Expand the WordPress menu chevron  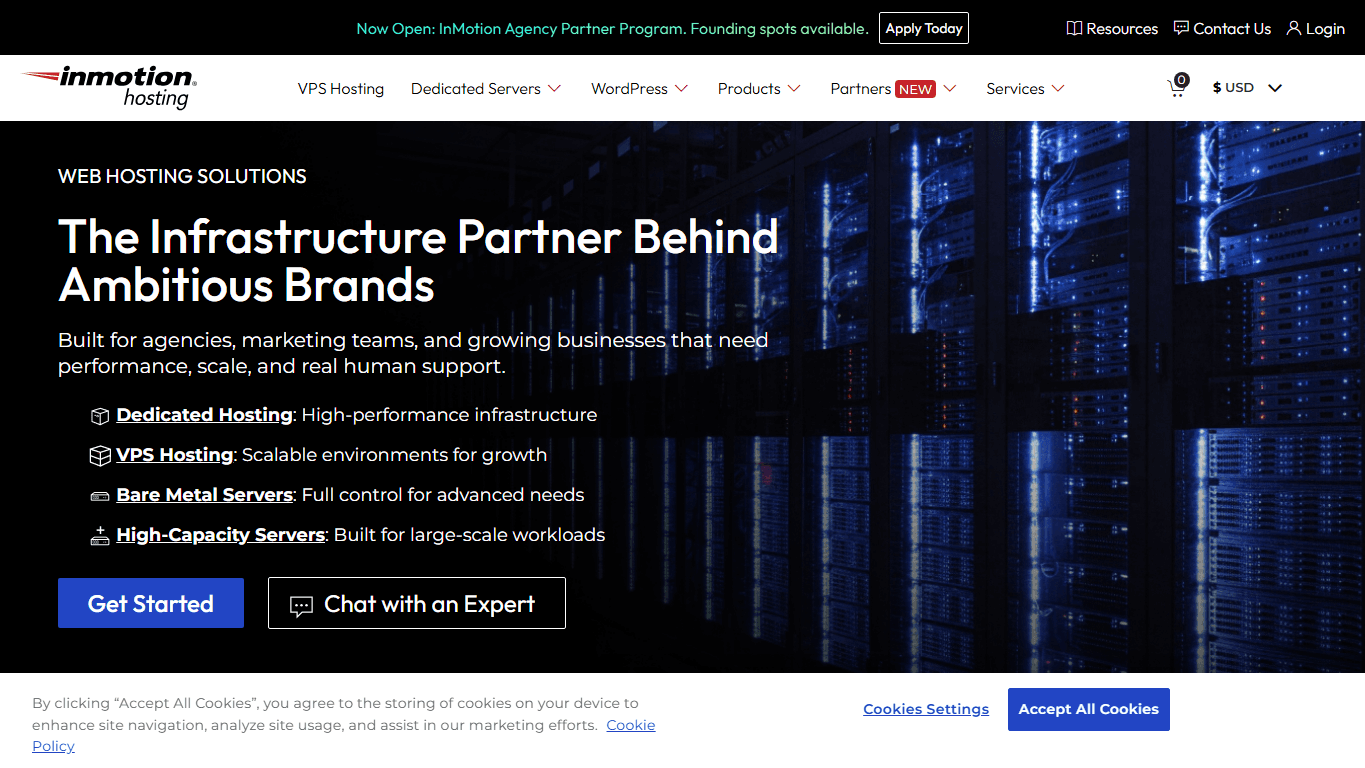(x=681, y=89)
